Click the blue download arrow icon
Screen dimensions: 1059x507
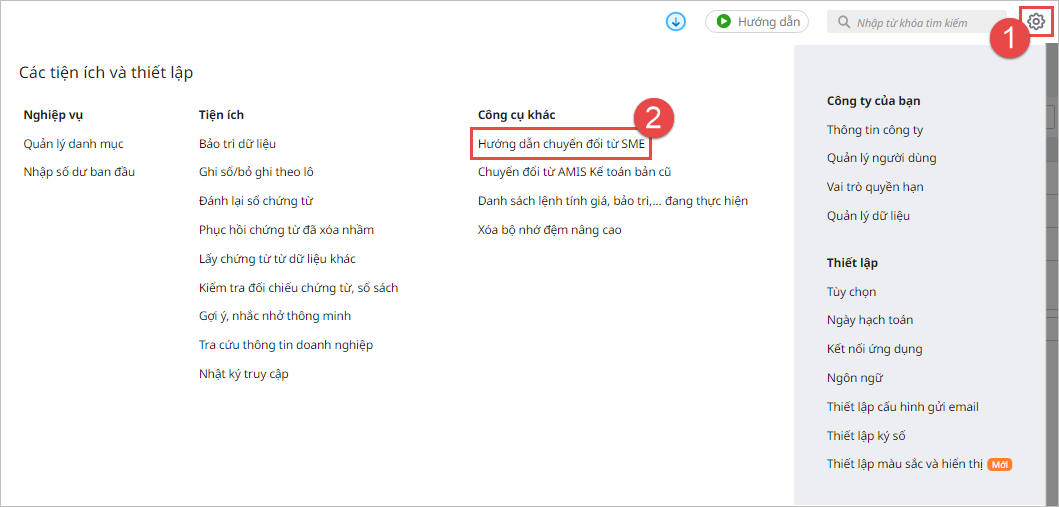point(675,22)
